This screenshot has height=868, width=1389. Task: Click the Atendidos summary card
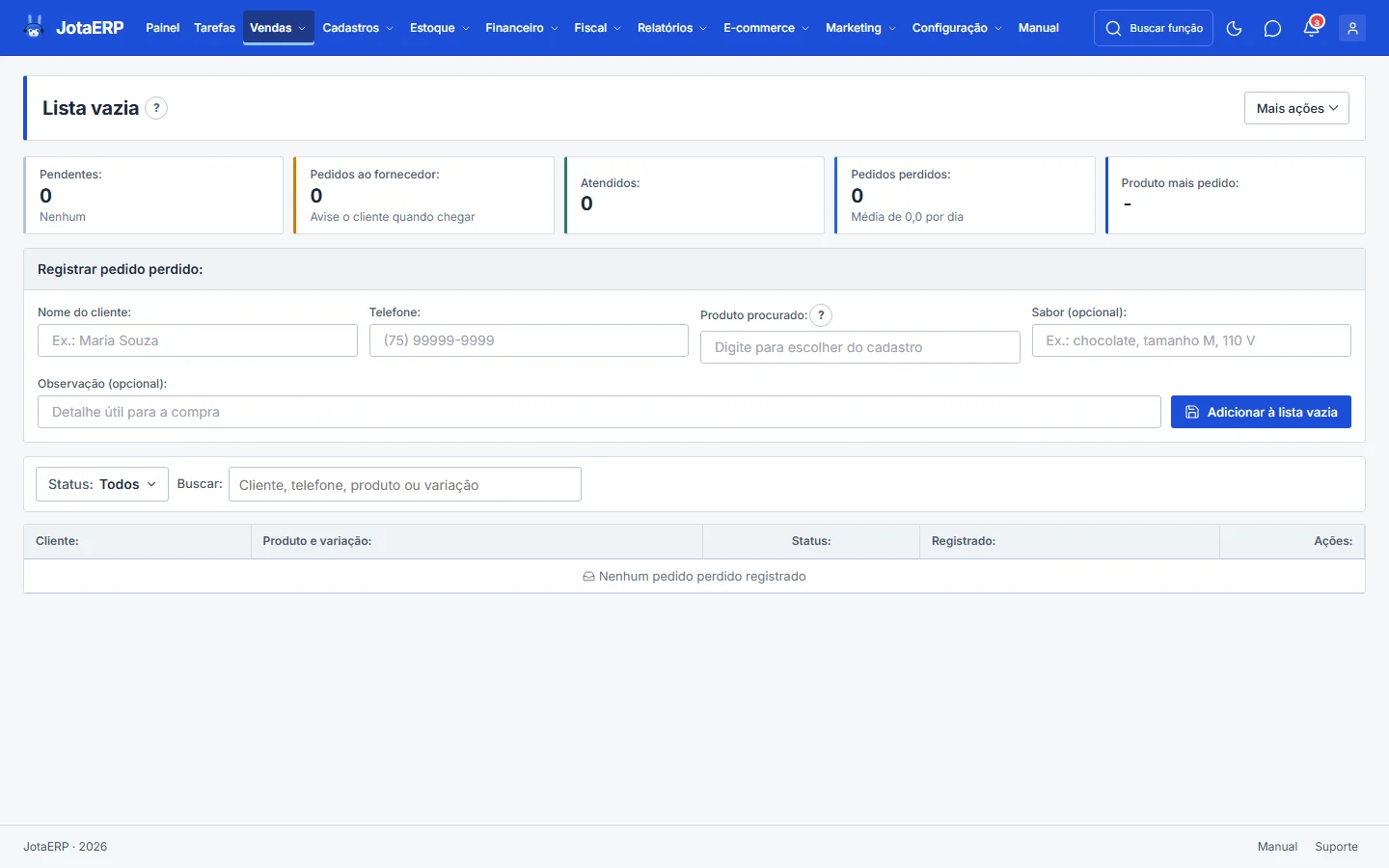point(694,195)
